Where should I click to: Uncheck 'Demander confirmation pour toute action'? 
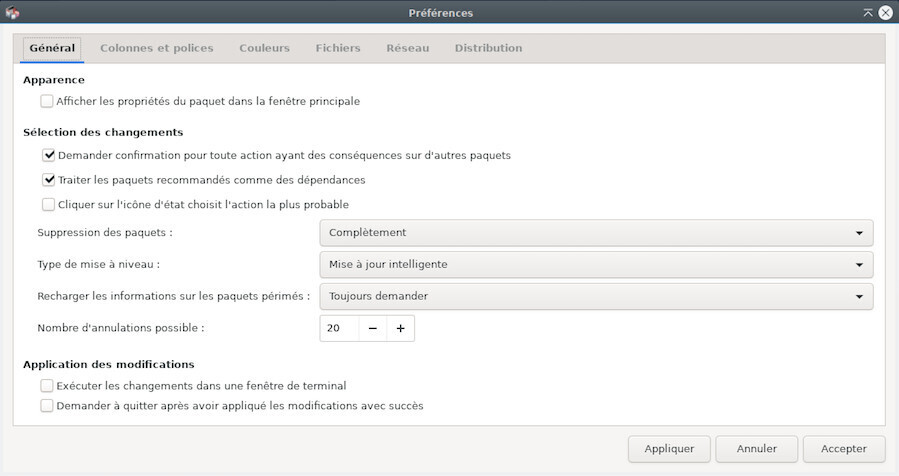(48, 156)
